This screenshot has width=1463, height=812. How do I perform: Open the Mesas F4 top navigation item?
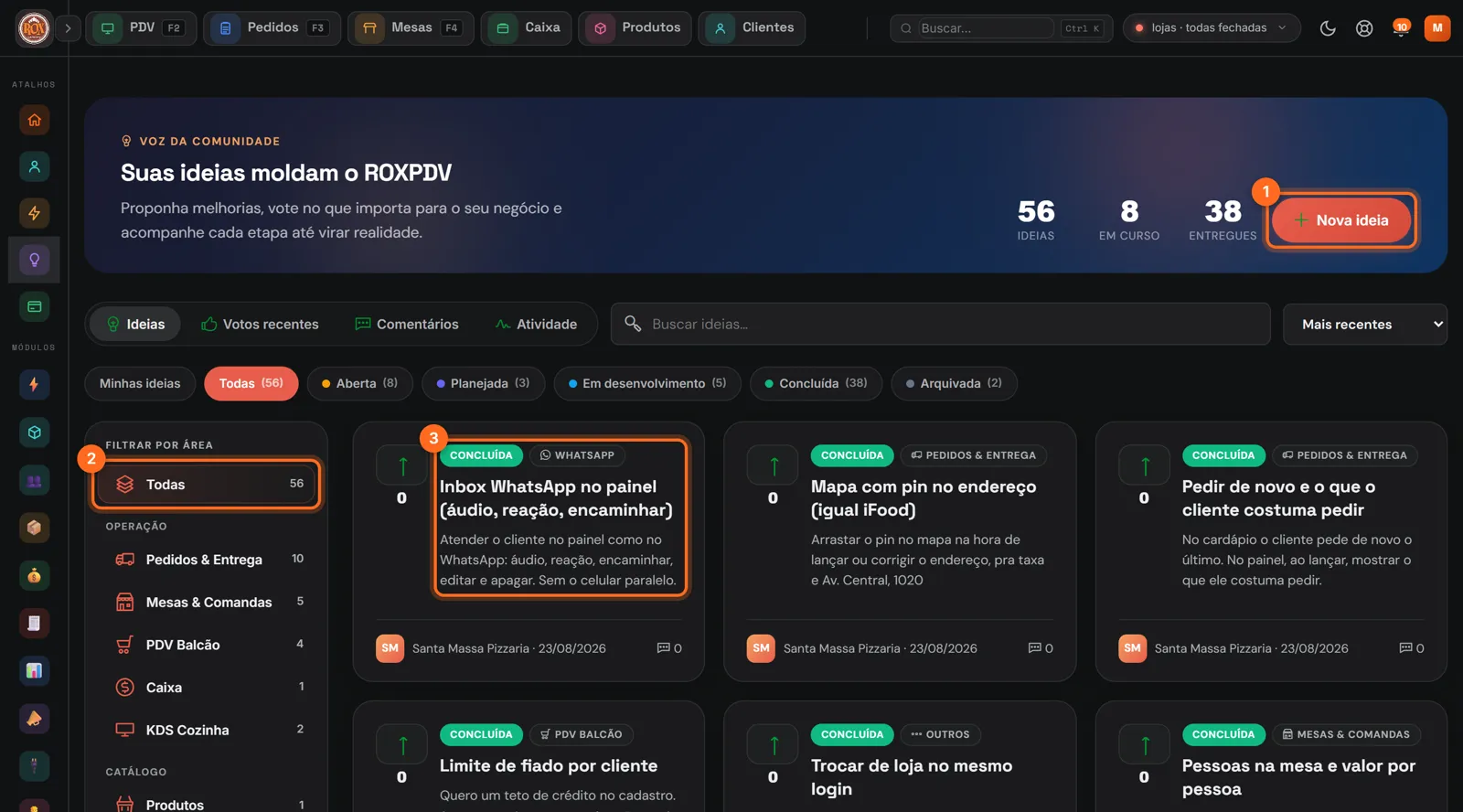[411, 28]
